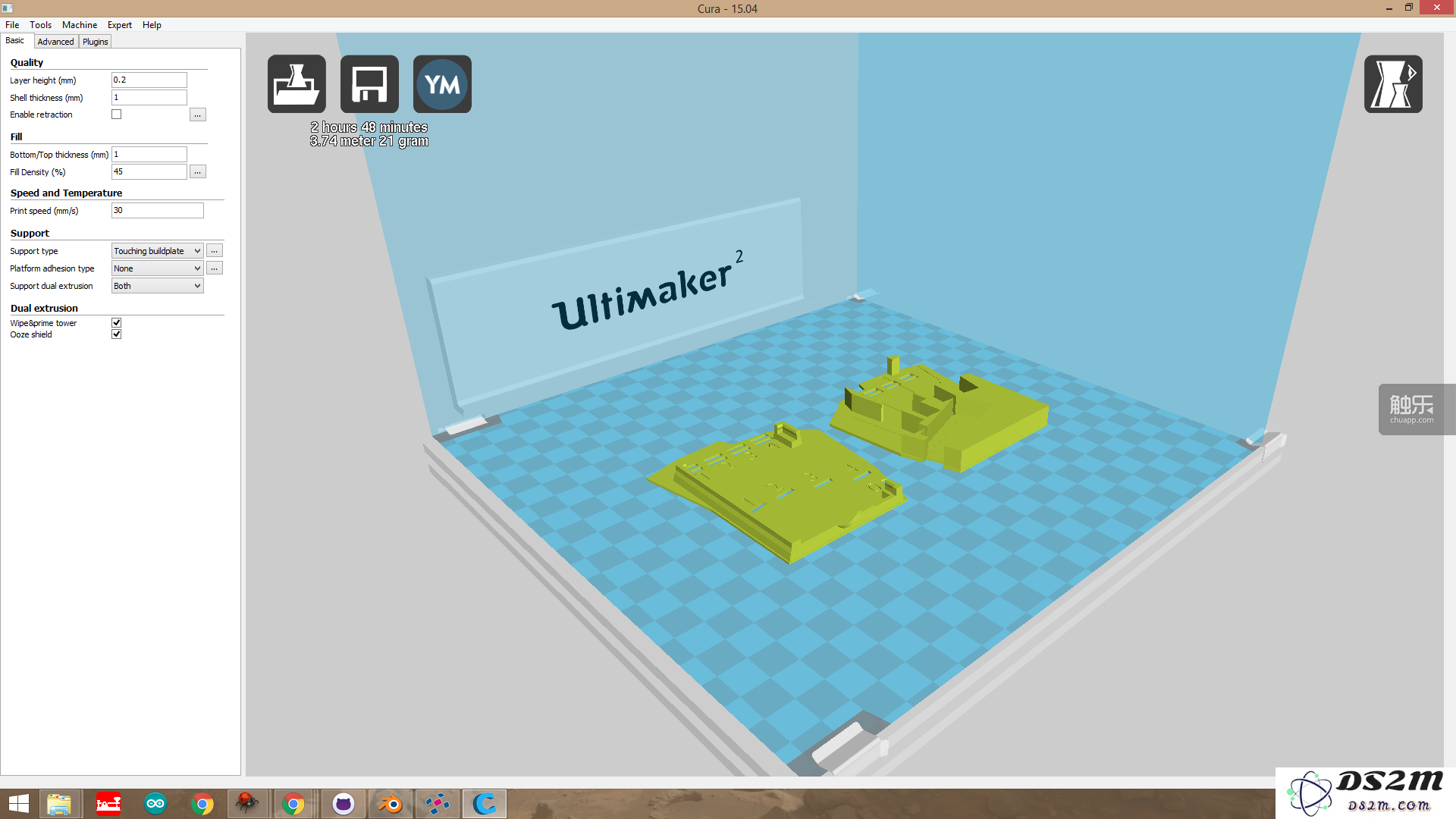Switch to the Plugins tab
The image size is (1456, 819).
click(x=96, y=42)
